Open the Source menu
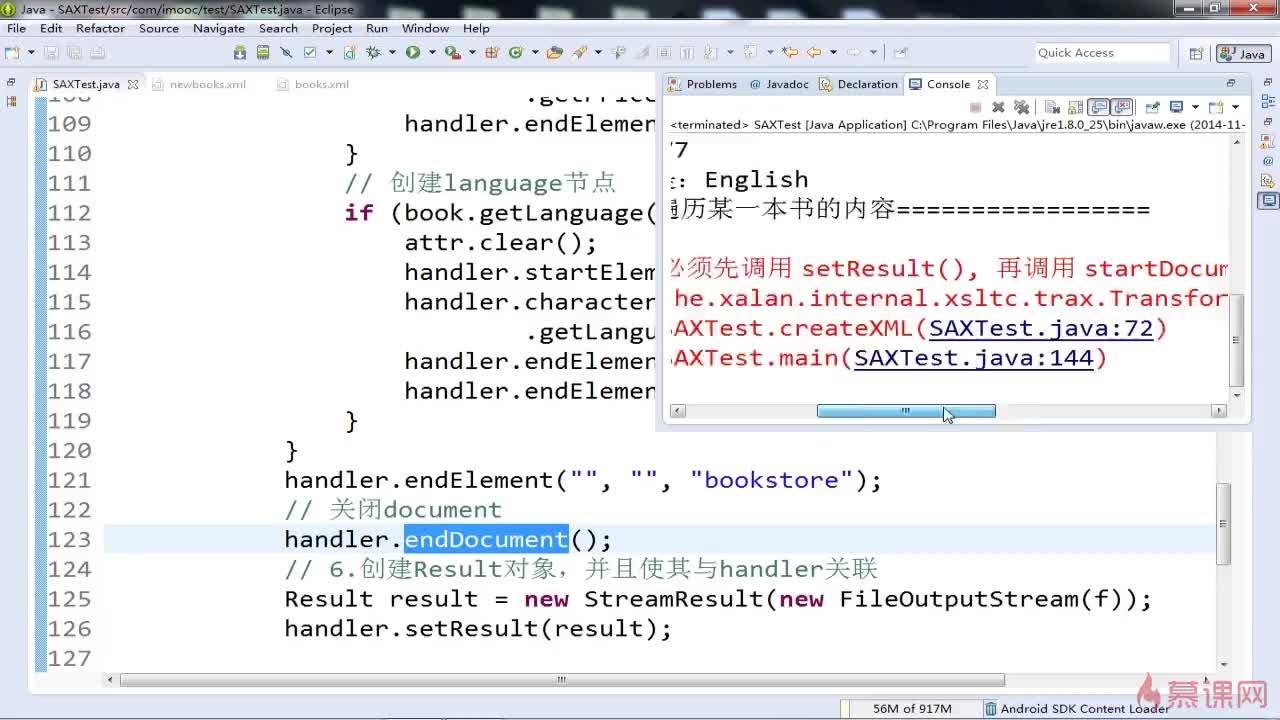Screen dimensions: 1280x720 [x=159, y=28]
